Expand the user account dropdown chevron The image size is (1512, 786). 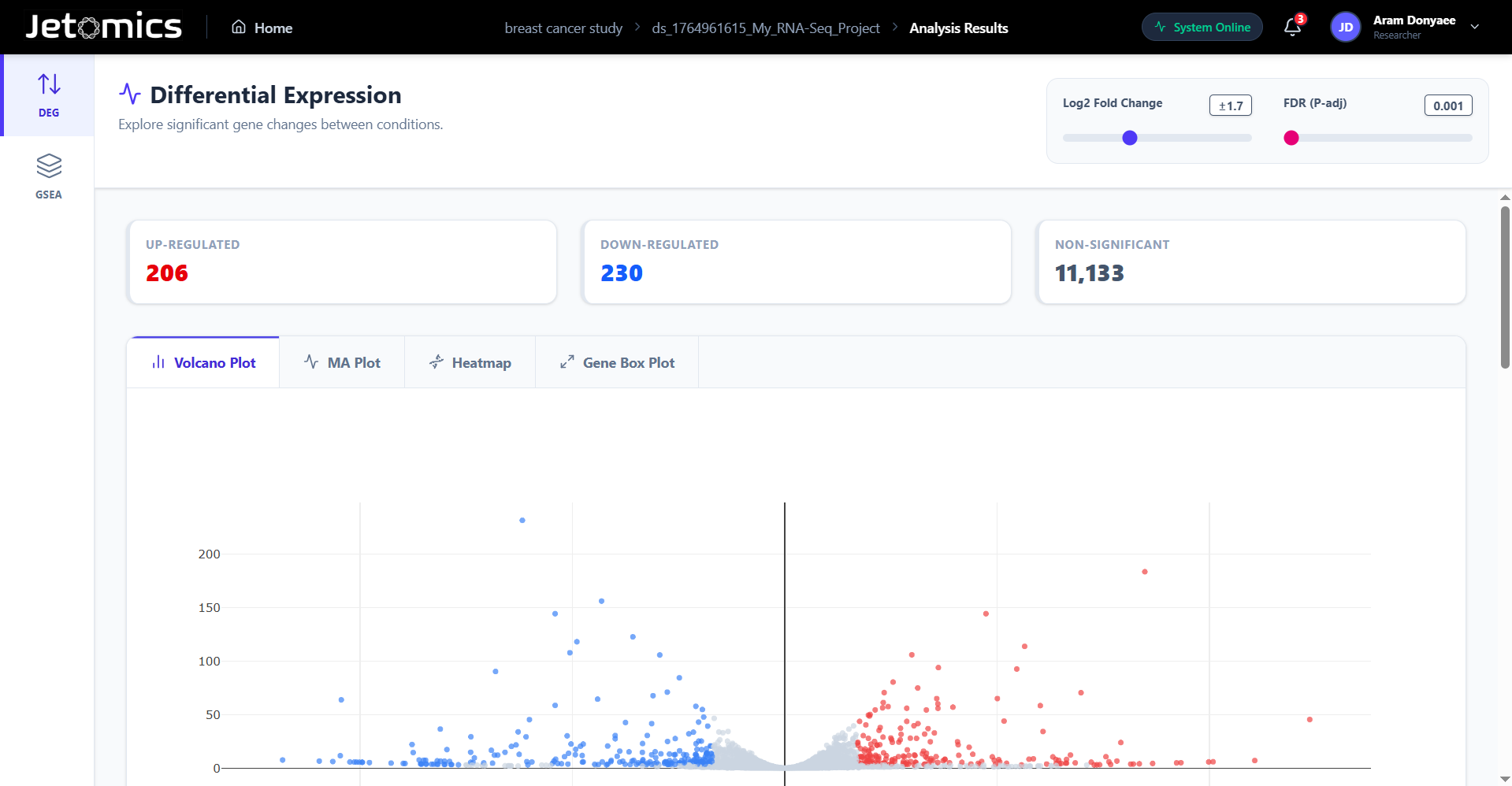pos(1475,27)
